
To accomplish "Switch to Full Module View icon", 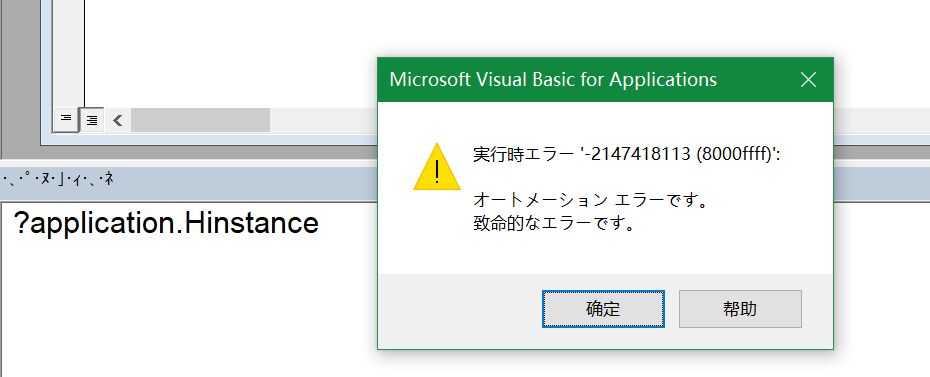I will pyautogui.click(x=92, y=120).
